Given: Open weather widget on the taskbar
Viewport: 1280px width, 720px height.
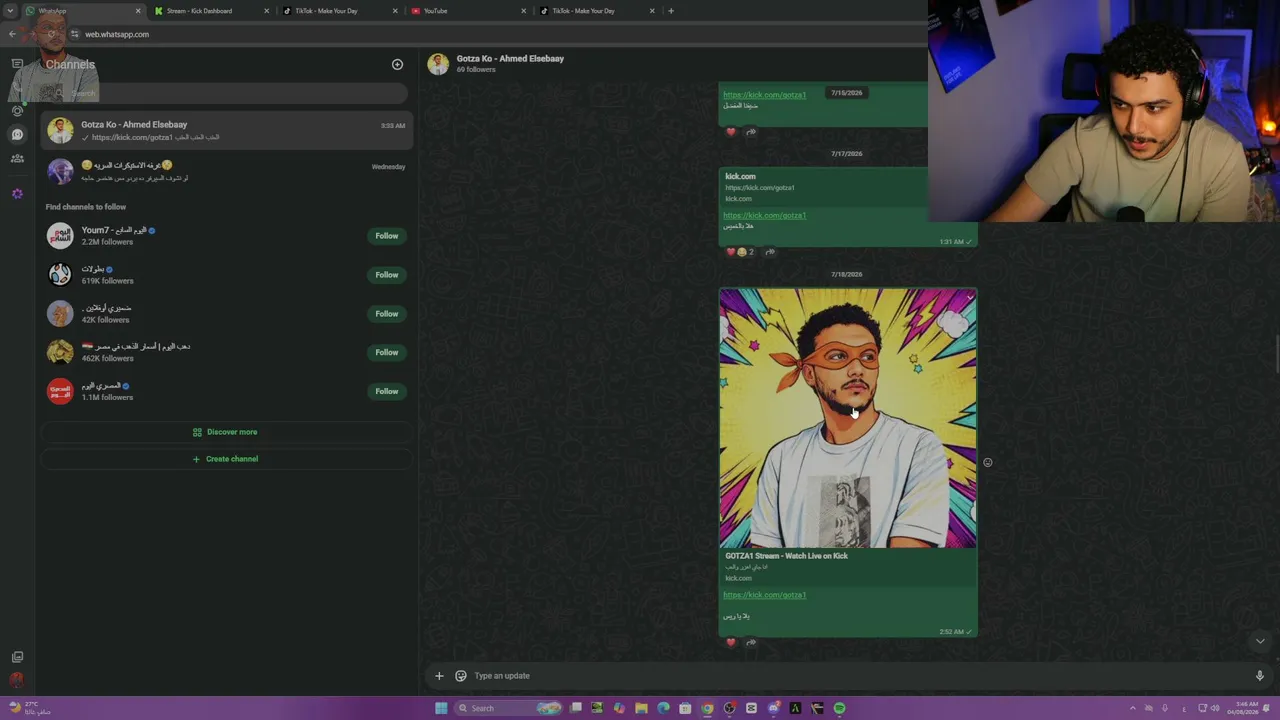Looking at the screenshot, I should pos(30,708).
